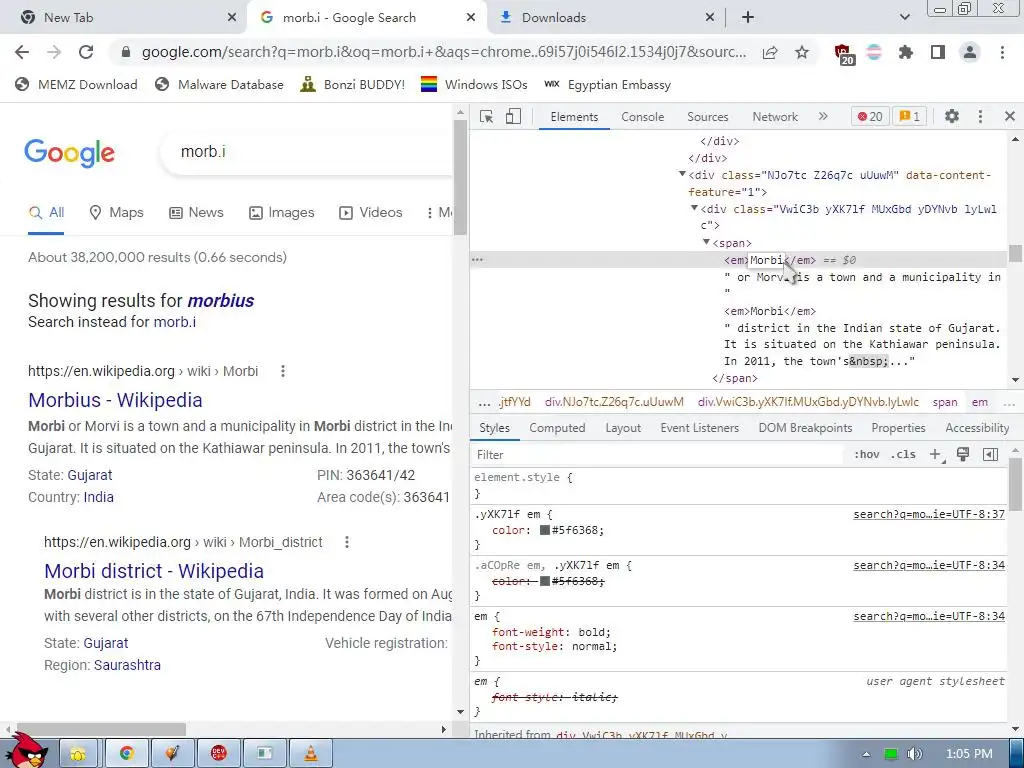1024x768 pixels.
Task: Select the Images search filter
Action: click(281, 212)
